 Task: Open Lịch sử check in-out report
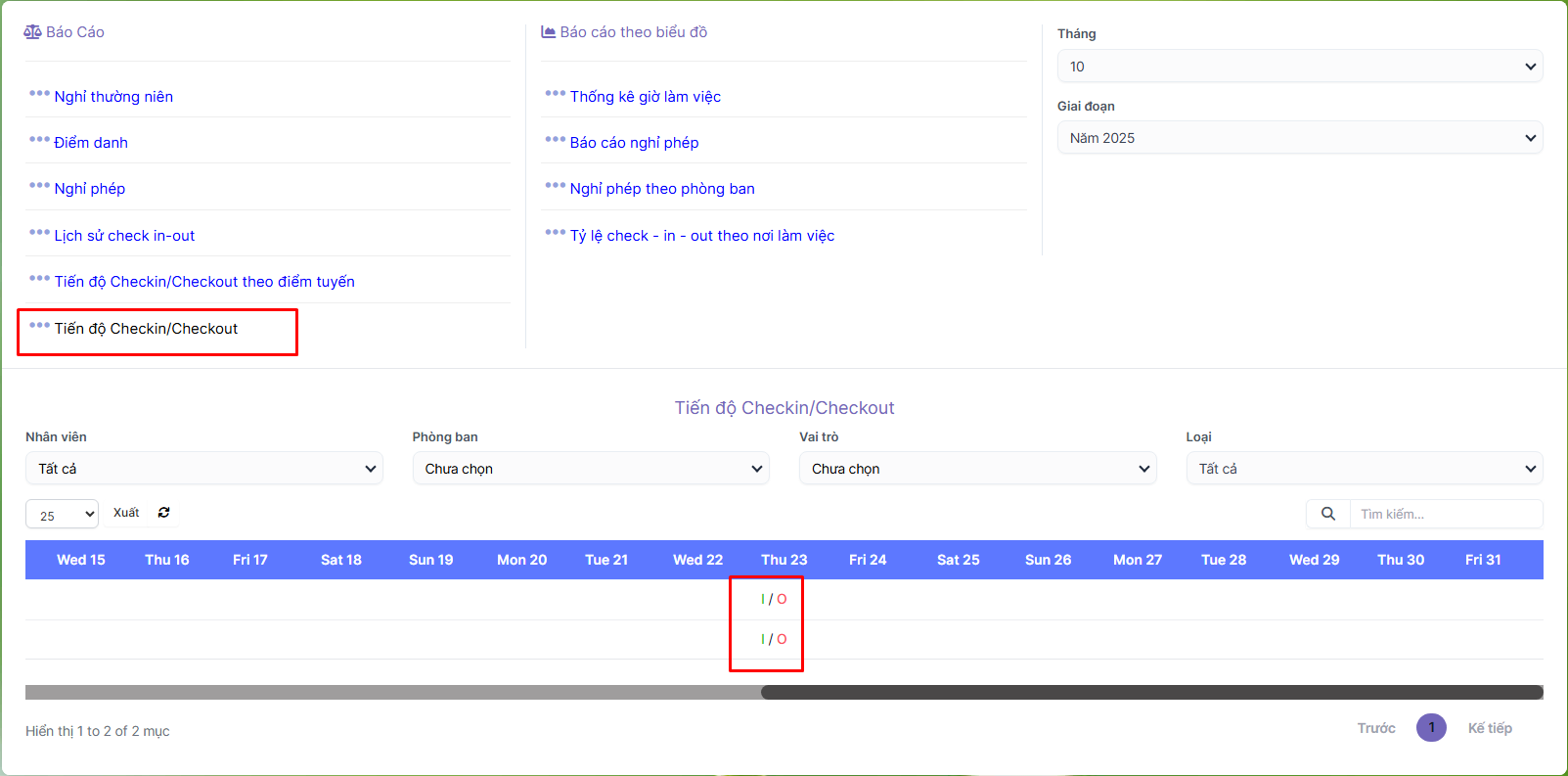[124, 236]
